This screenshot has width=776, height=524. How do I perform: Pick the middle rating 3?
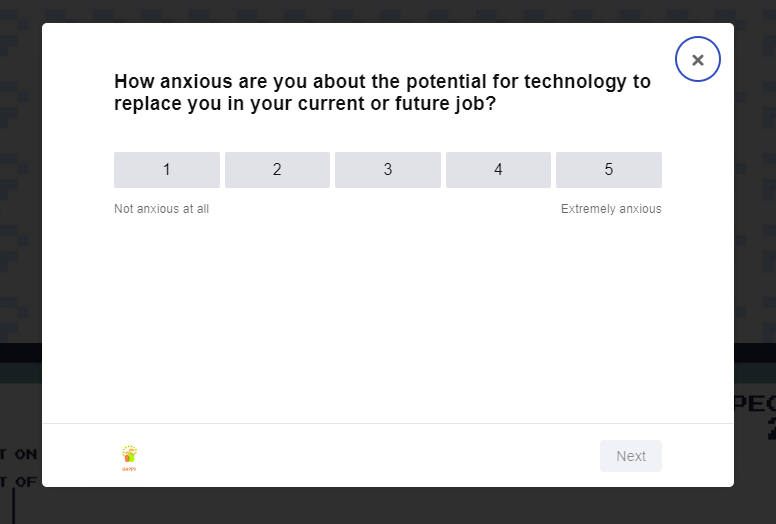pyautogui.click(x=388, y=170)
